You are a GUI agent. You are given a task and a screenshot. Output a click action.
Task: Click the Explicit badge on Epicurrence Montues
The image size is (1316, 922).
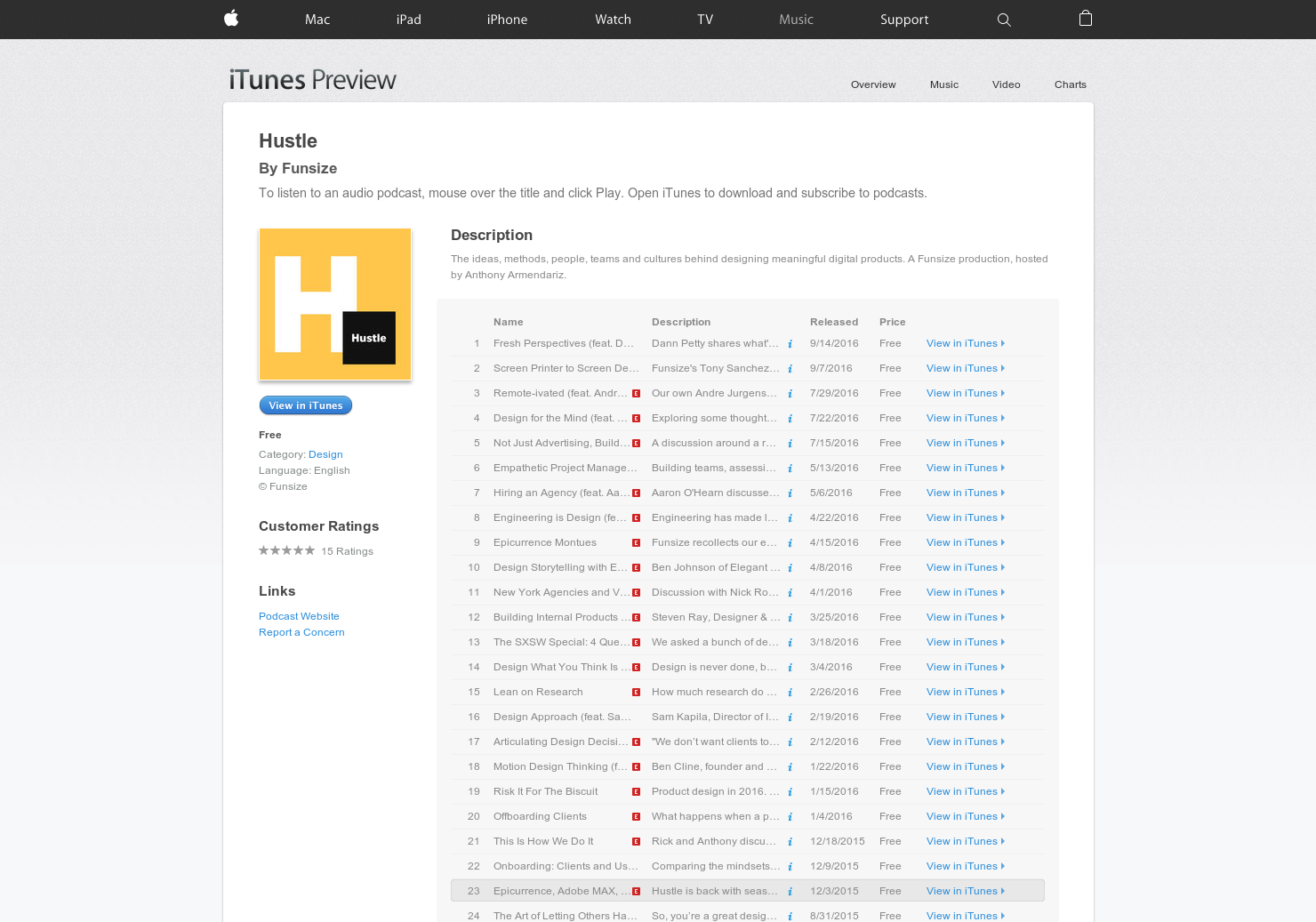(637, 542)
